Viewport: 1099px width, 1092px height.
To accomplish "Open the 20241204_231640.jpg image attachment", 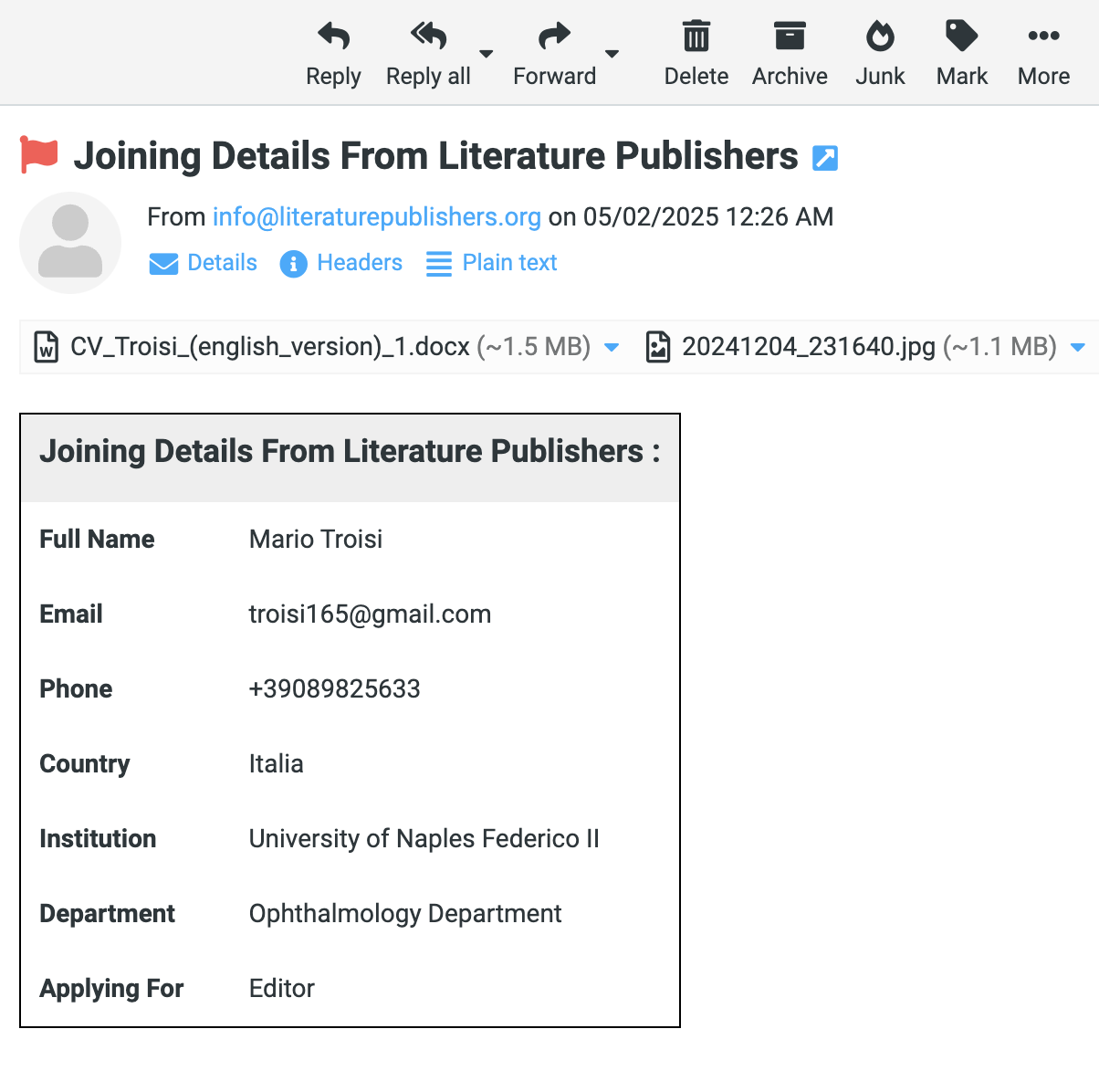I will (808, 347).
